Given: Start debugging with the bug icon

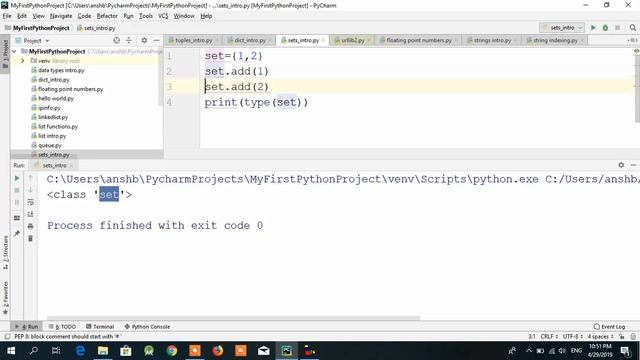Looking at the screenshot, I should [605, 28].
